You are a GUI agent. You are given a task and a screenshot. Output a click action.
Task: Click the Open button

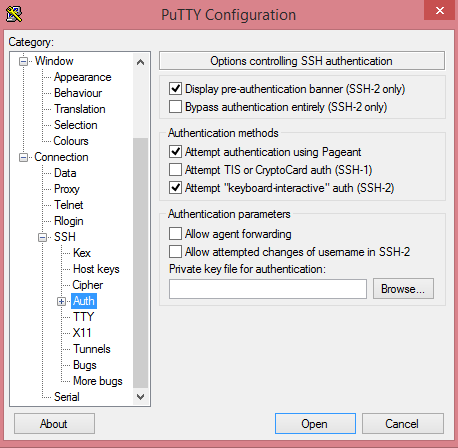315,424
